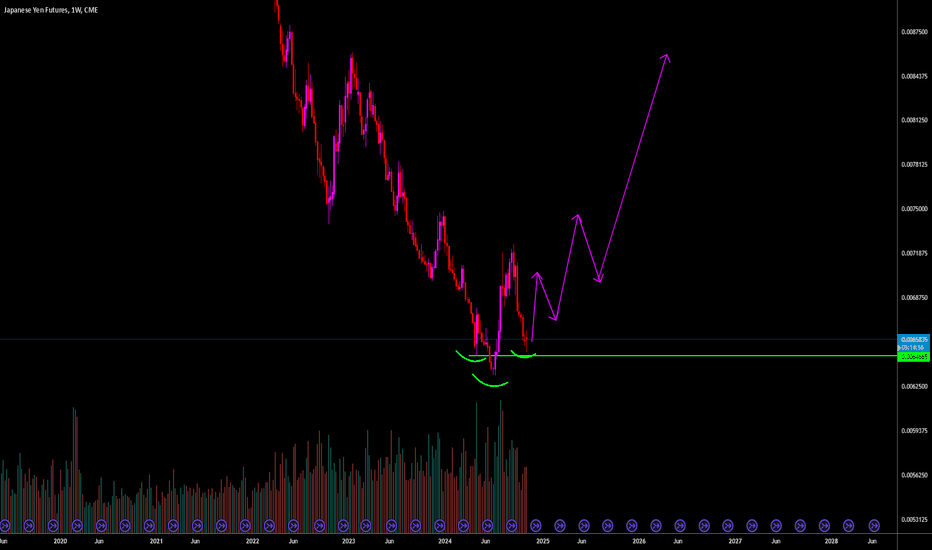The width and height of the screenshot is (932, 550).
Task: Click the 2024 label on time axis
Action: [445, 542]
